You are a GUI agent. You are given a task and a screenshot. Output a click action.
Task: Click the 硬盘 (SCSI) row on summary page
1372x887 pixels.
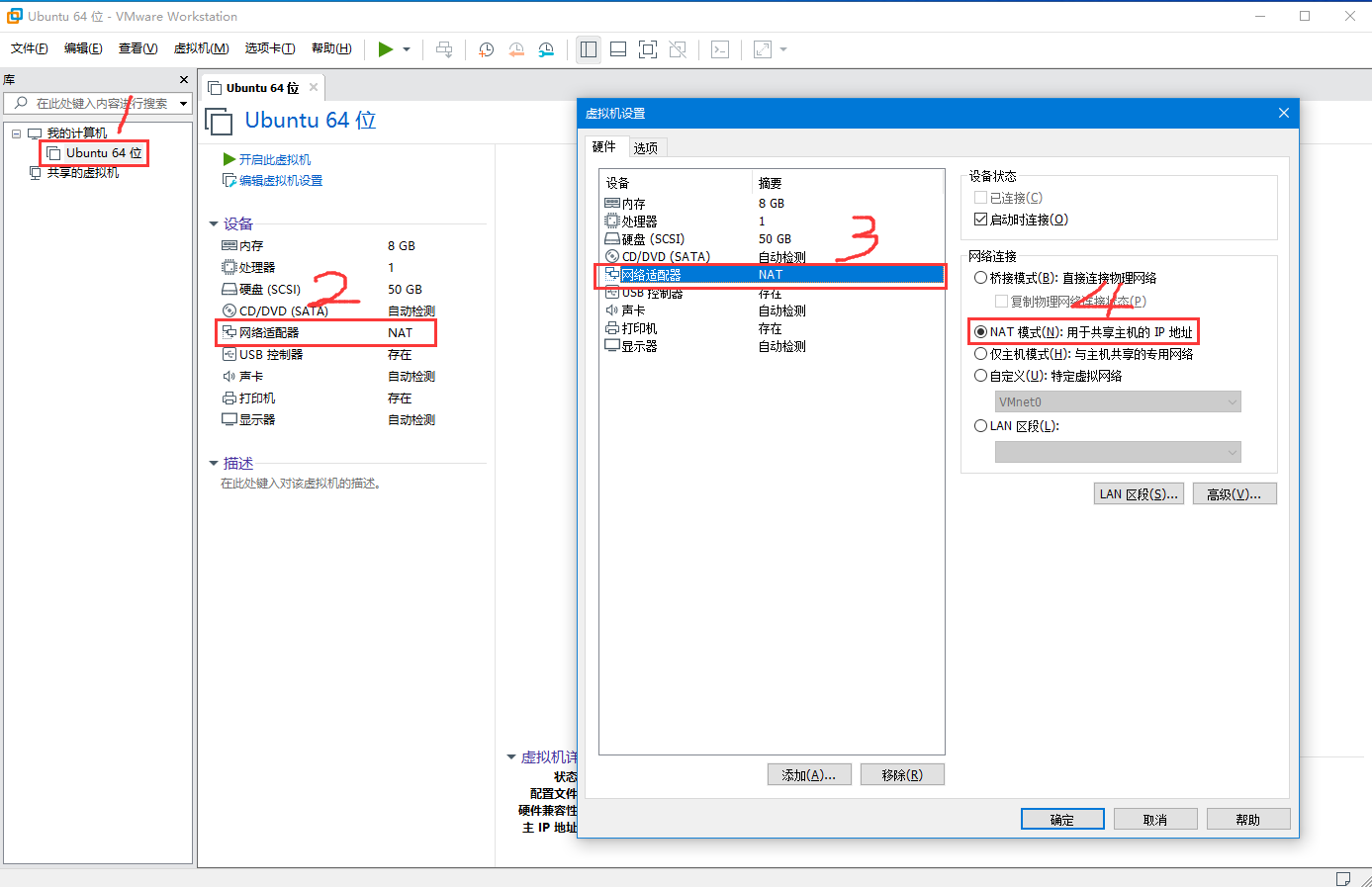point(326,289)
